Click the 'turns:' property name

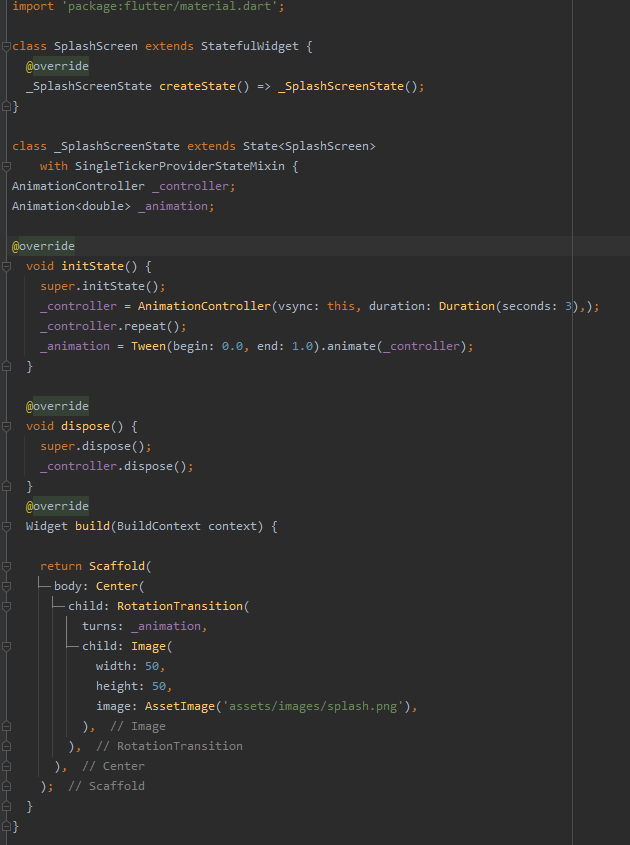pos(103,626)
